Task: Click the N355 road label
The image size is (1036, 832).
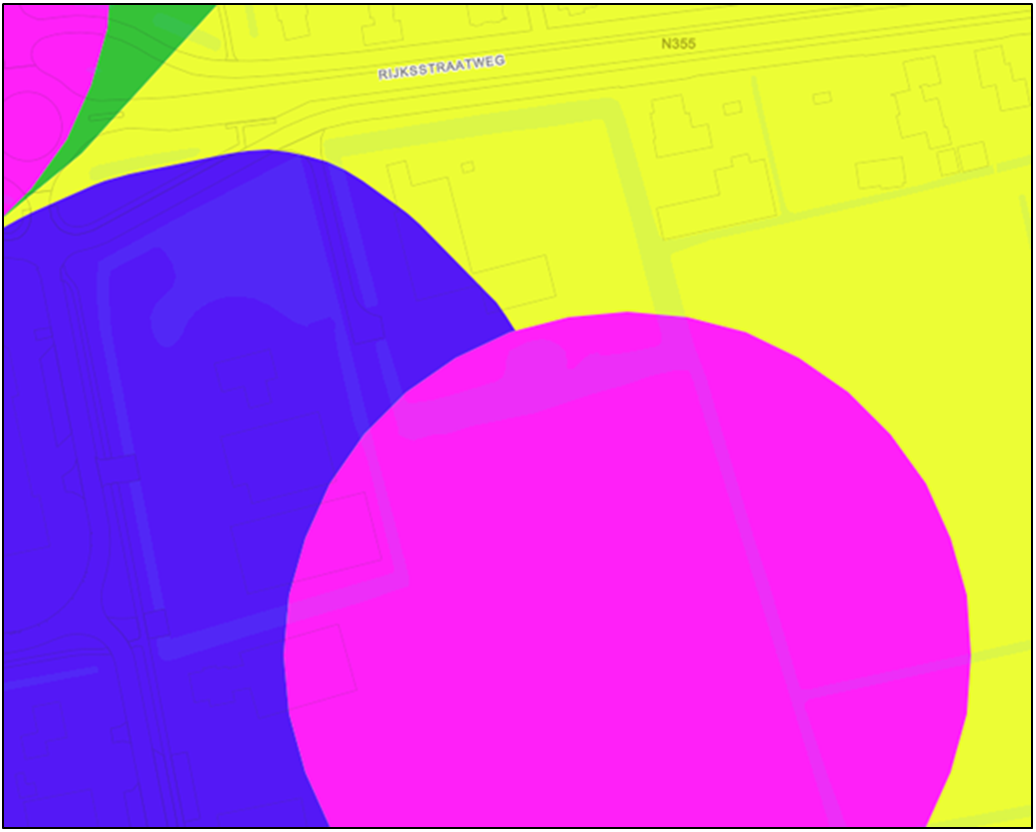Action: tap(679, 44)
